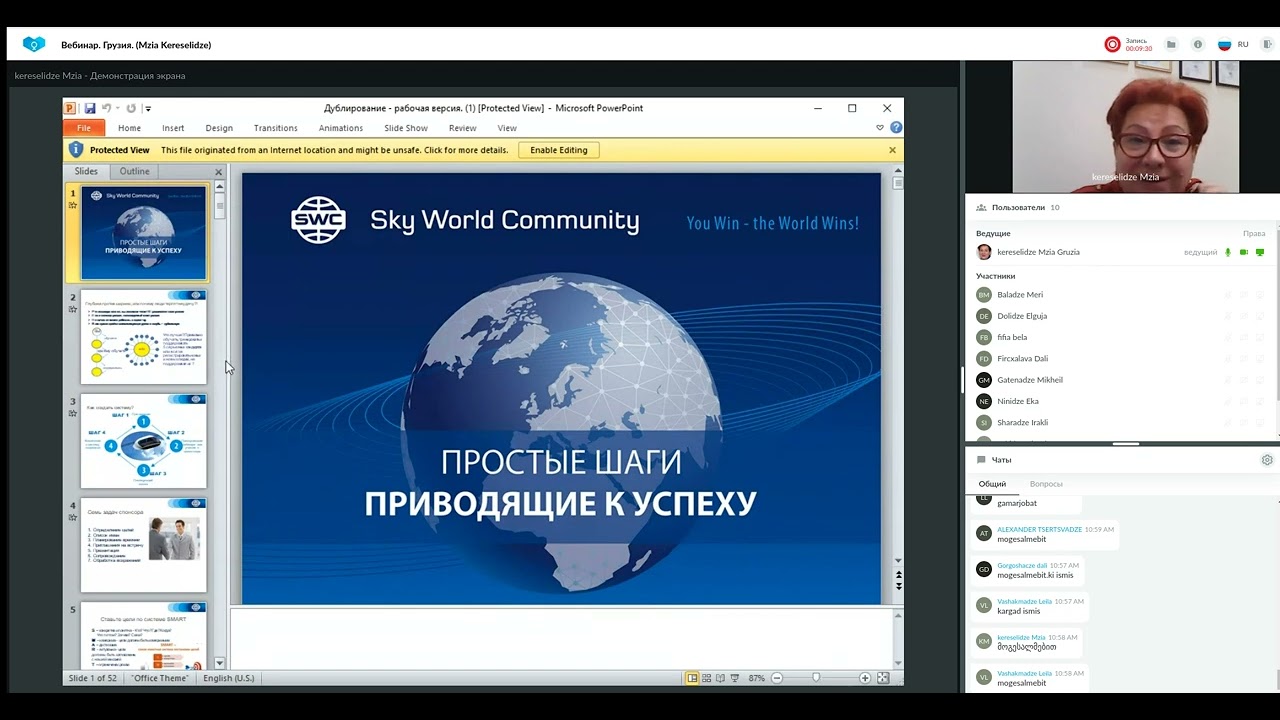Click the PowerPoint Save icon in quick access toolbar
The image size is (1280, 720).
click(89, 108)
